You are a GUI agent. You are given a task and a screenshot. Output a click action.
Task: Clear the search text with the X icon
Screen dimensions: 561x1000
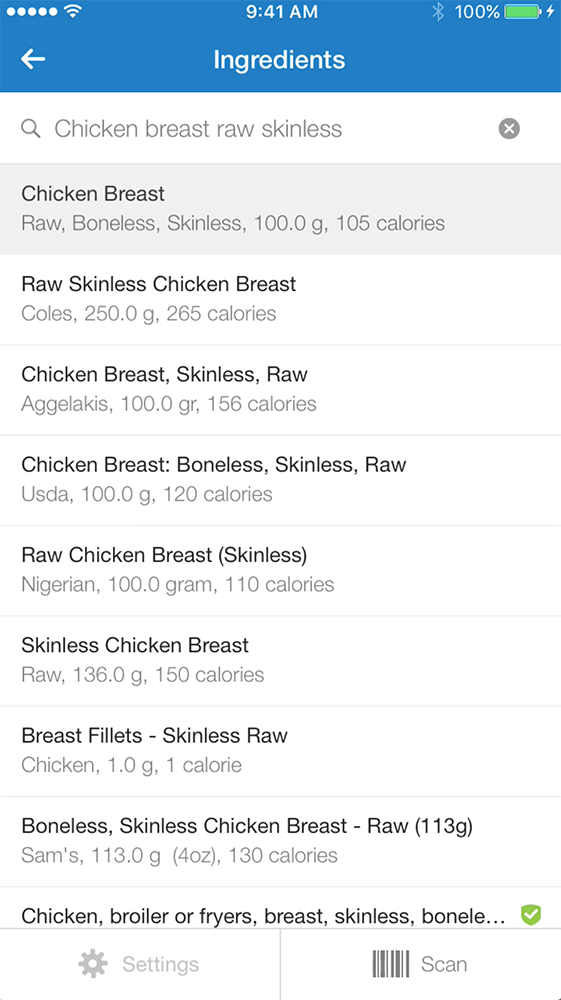coord(509,129)
